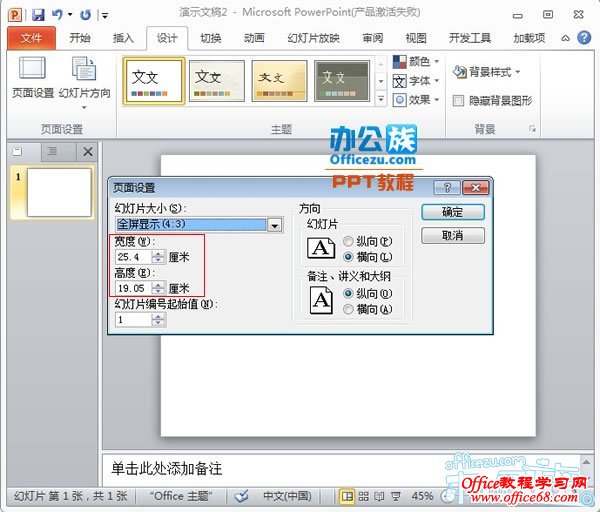Open the Customize Quick Access Toolbar dropdown
The width and height of the screenshot is (600, 512).
tap(105, 15)
